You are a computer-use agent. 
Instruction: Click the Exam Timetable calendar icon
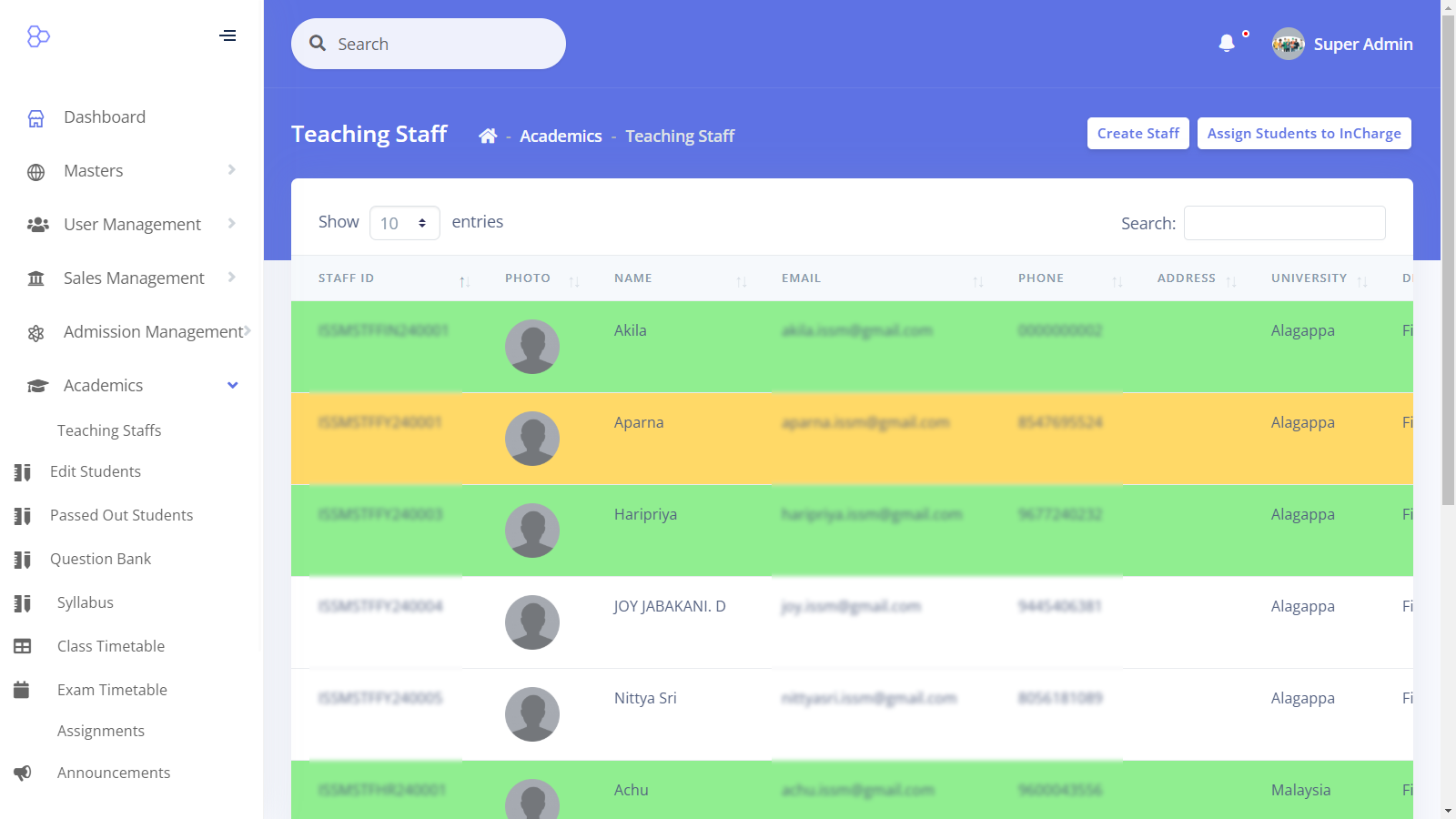pyautogui.click(x=23, y=690)
